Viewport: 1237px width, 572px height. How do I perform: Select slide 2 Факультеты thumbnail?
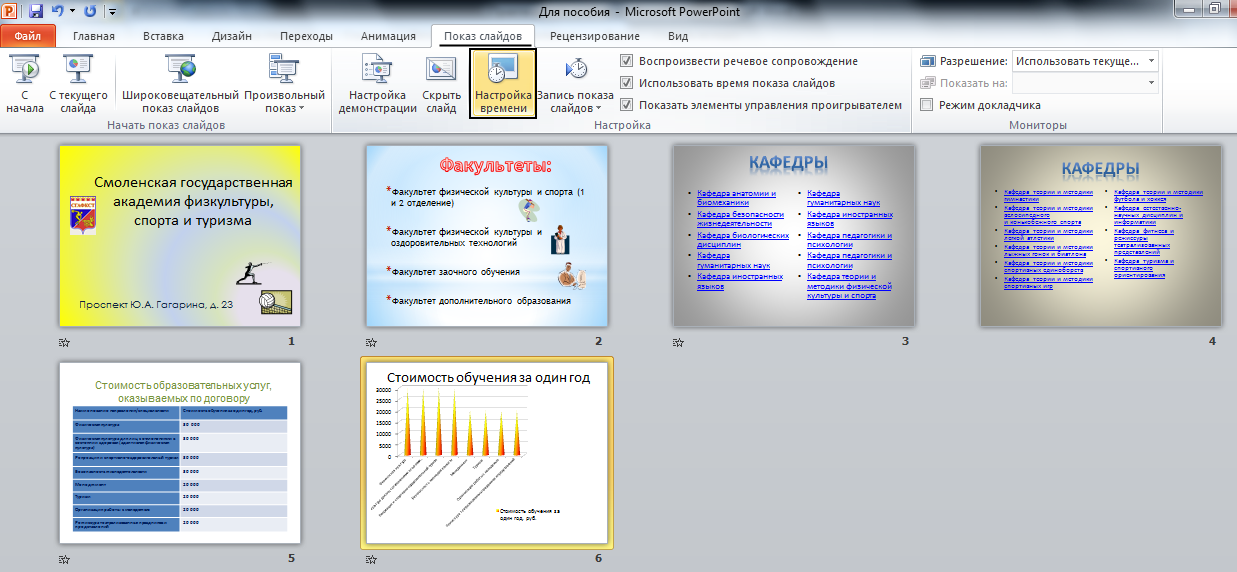487,236
